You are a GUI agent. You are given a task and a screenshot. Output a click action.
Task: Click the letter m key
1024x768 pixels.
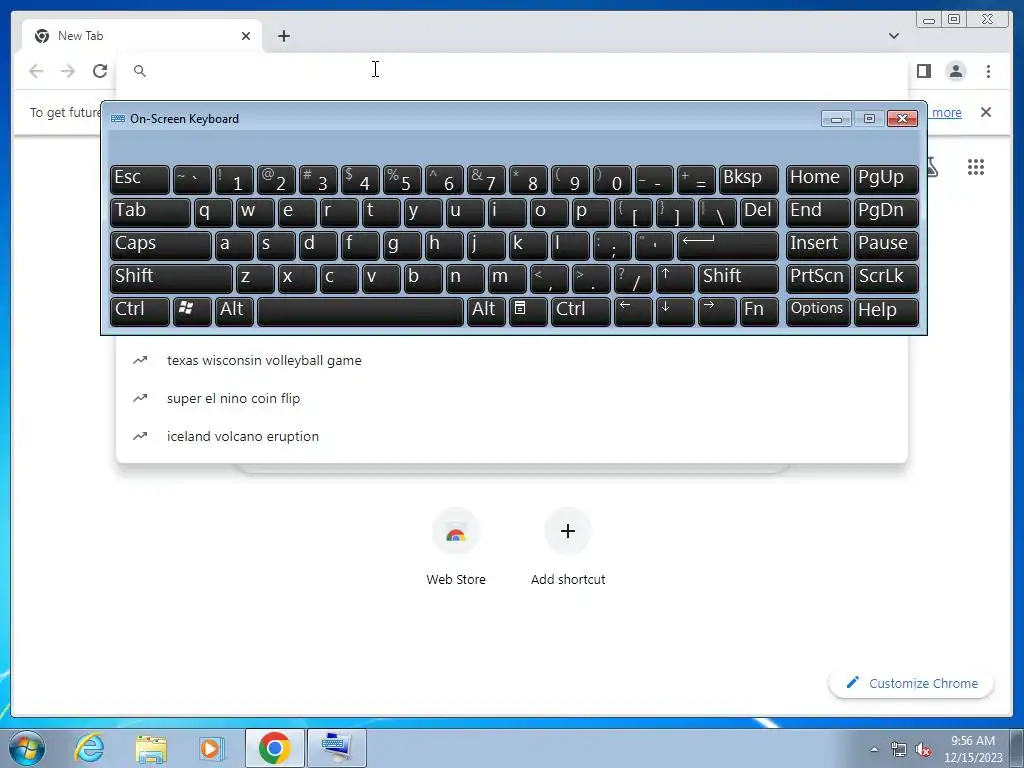507,278
